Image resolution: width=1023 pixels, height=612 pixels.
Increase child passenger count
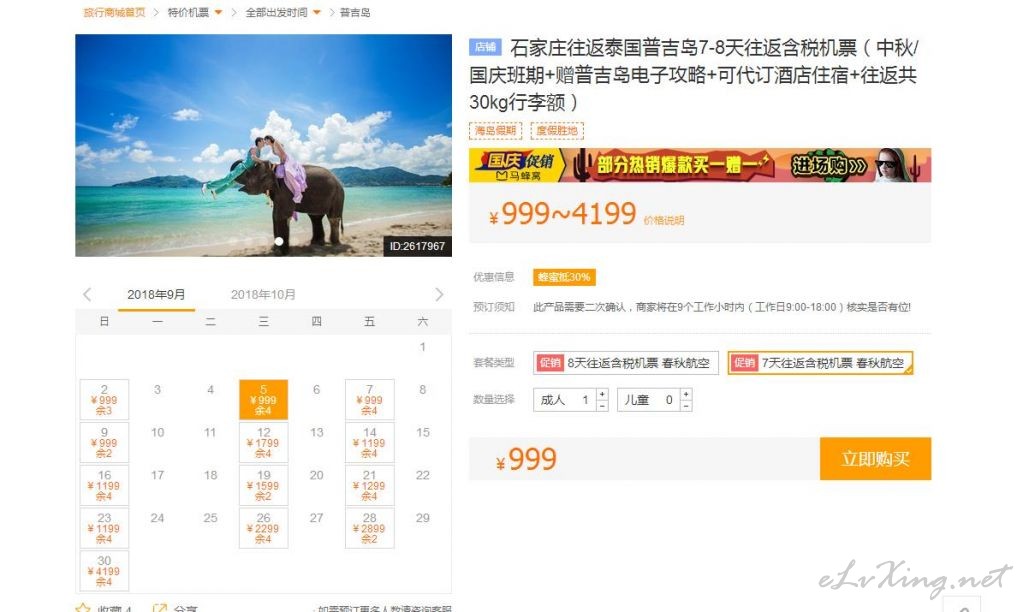click(x=686, y=394)
